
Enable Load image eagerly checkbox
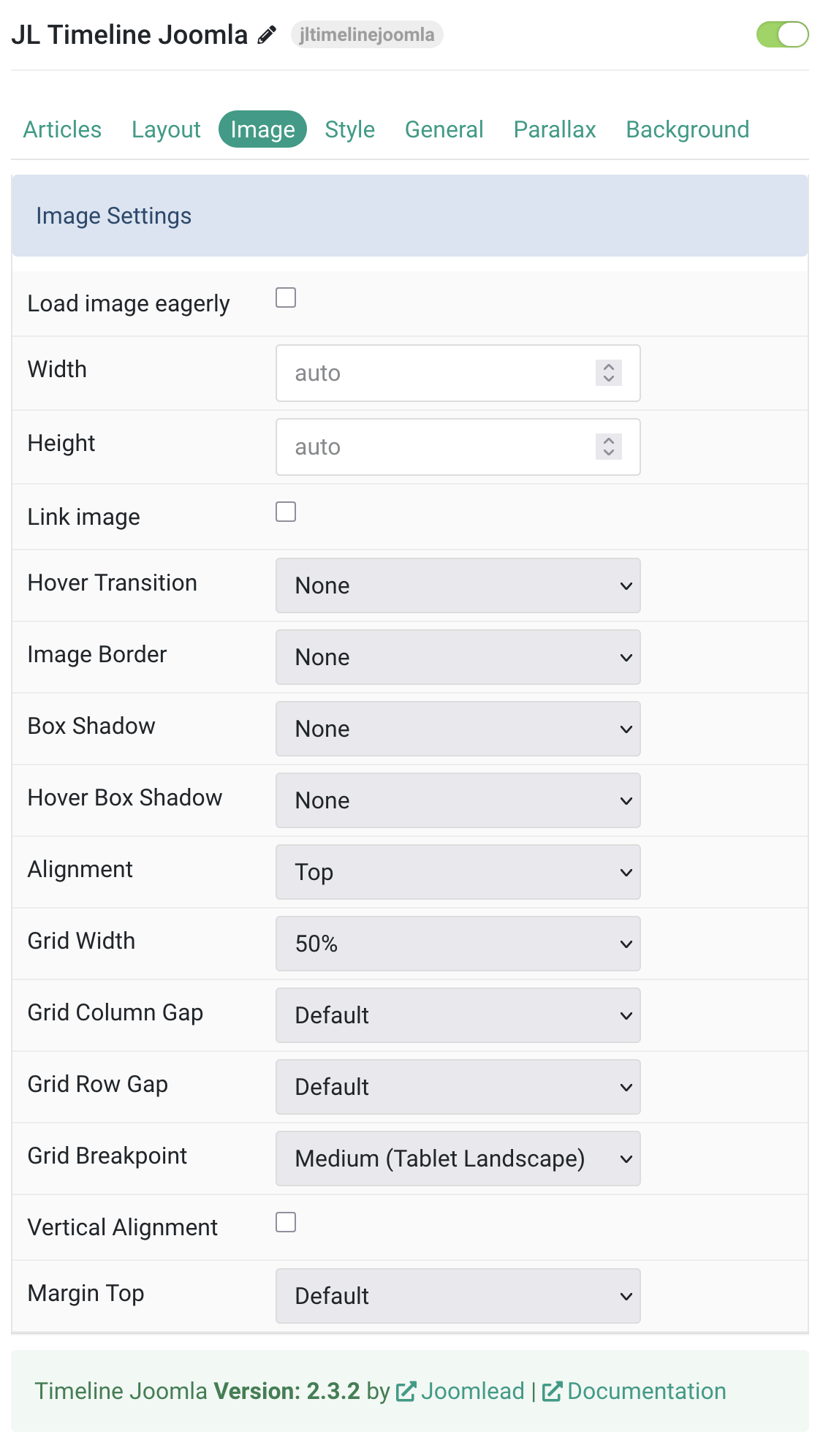point(286,297)
